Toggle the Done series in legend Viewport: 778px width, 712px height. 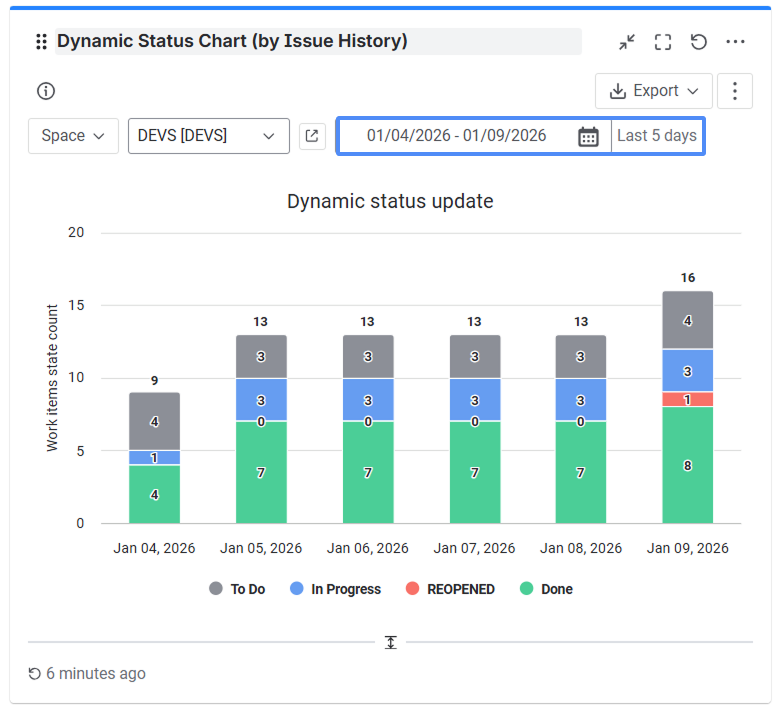coord(546,589)
